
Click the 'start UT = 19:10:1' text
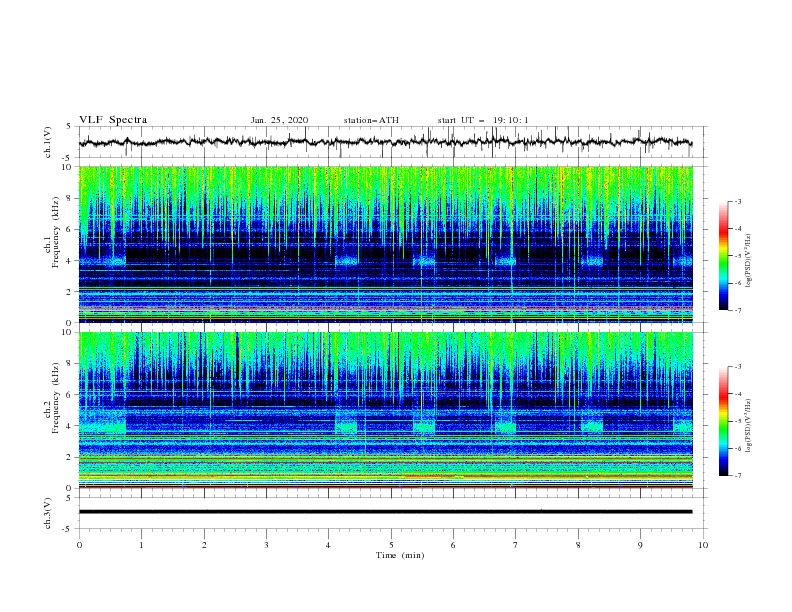pyautogui.click(x=483, y=120)
